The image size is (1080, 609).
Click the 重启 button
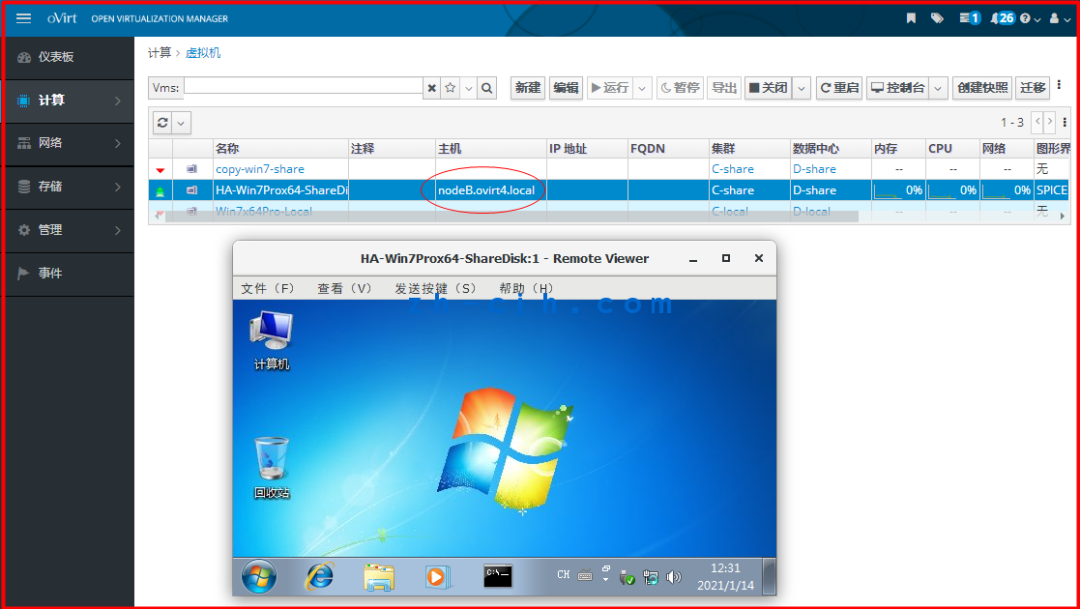click(839, 88)
